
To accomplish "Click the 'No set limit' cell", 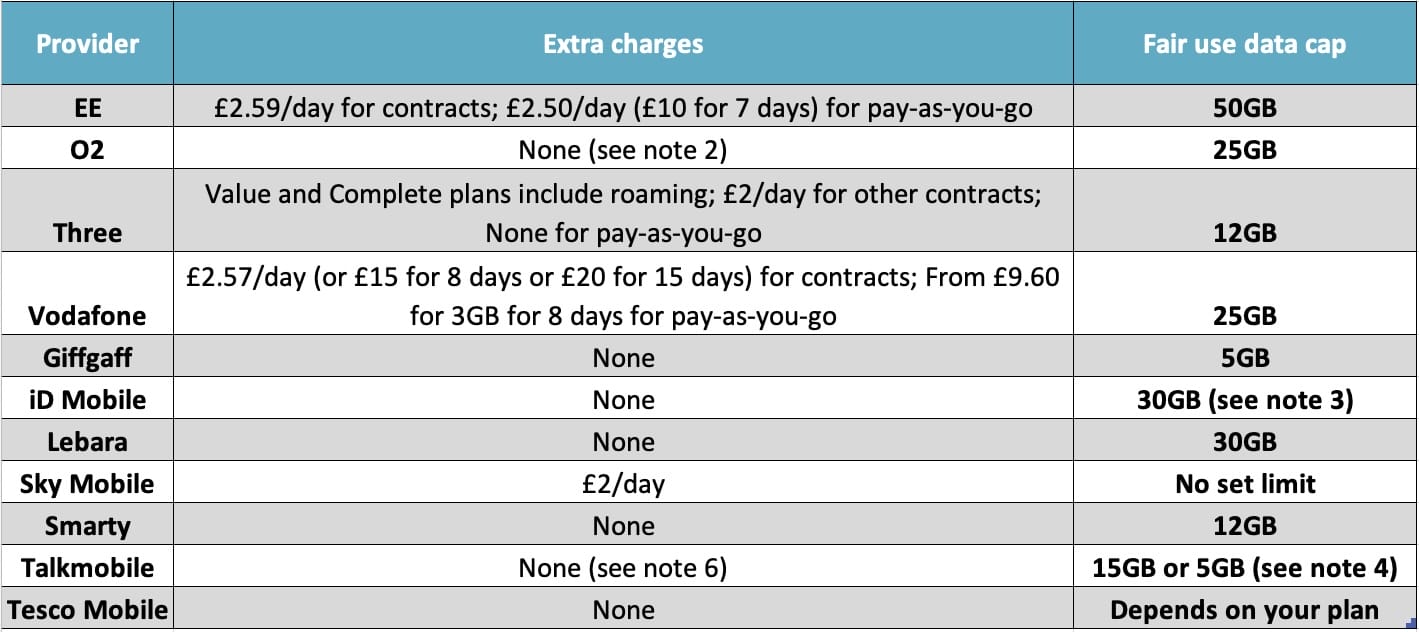I will (1244, 484).
